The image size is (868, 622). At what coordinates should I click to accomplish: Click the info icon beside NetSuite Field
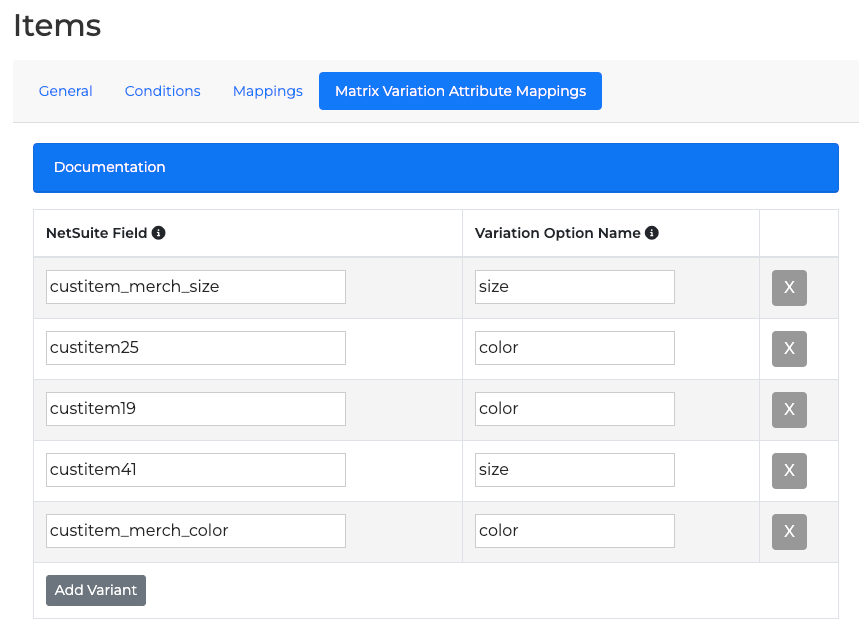pos(158,233)
